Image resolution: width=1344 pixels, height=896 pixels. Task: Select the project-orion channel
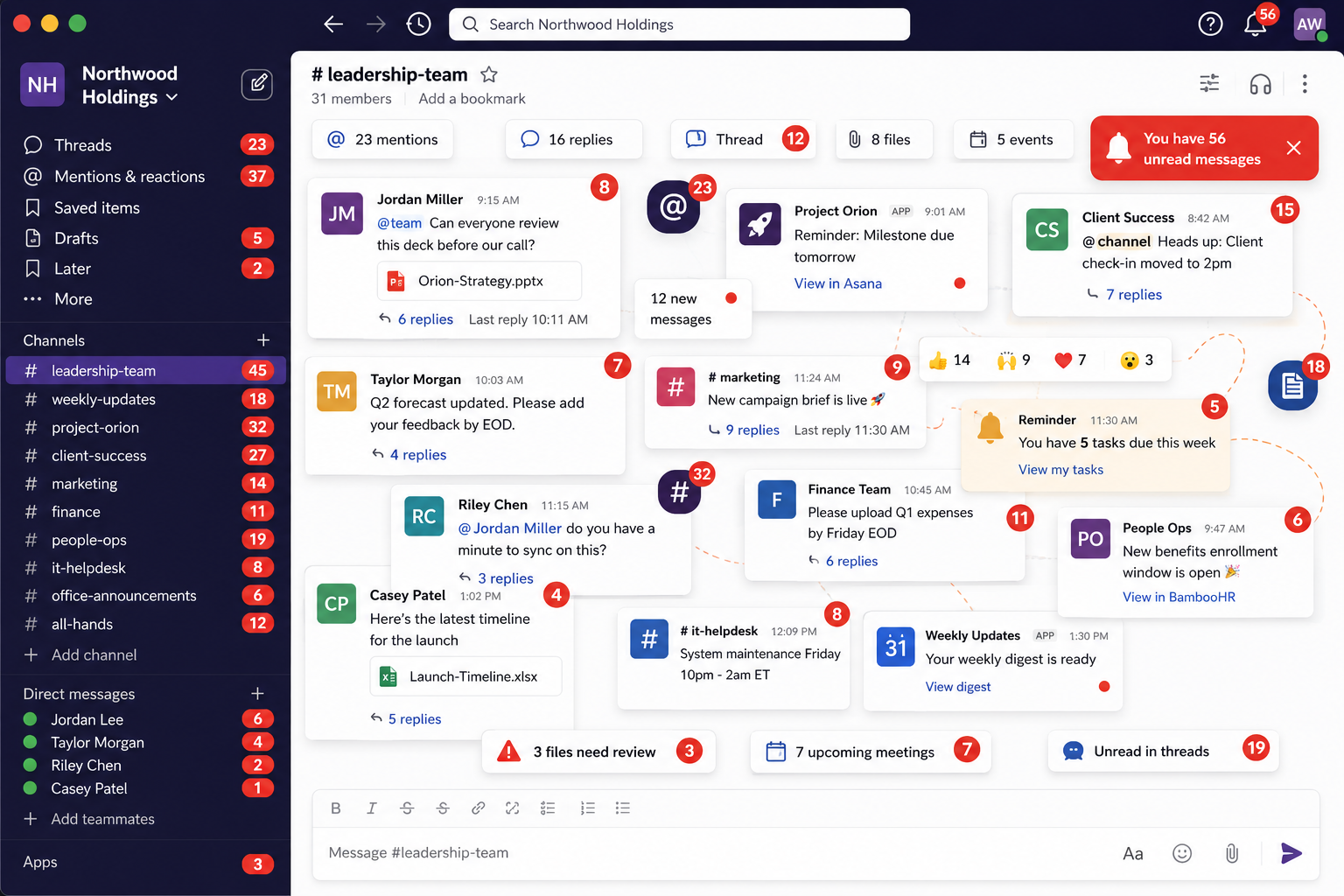(x=145, y=427)
